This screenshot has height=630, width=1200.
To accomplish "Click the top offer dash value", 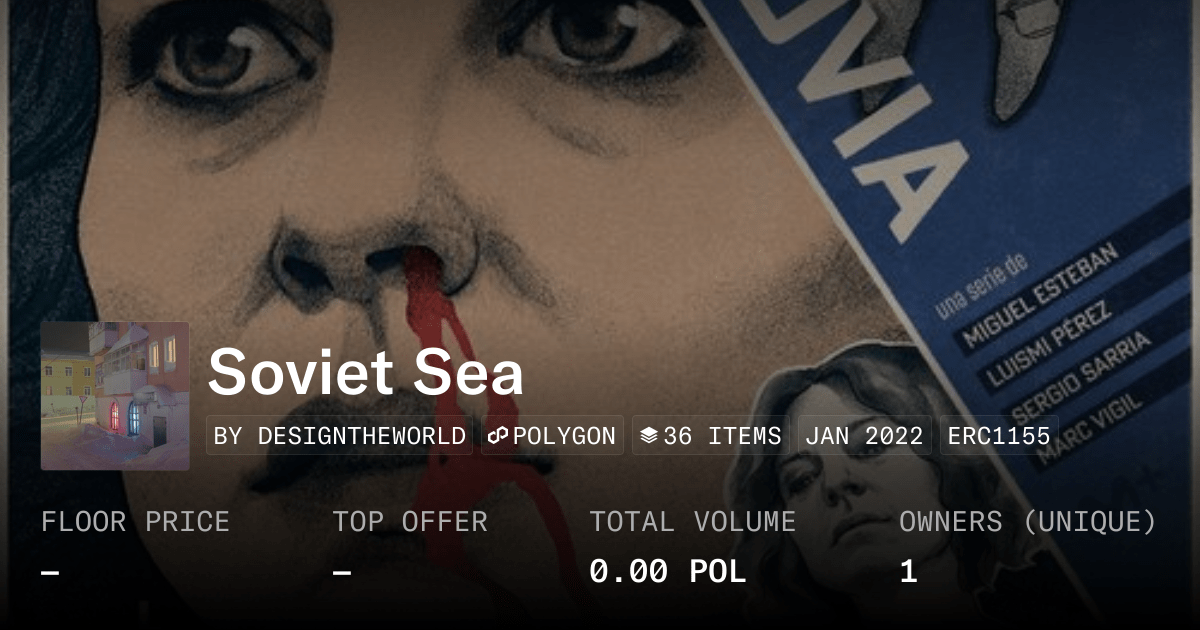I will click(342, 573).
